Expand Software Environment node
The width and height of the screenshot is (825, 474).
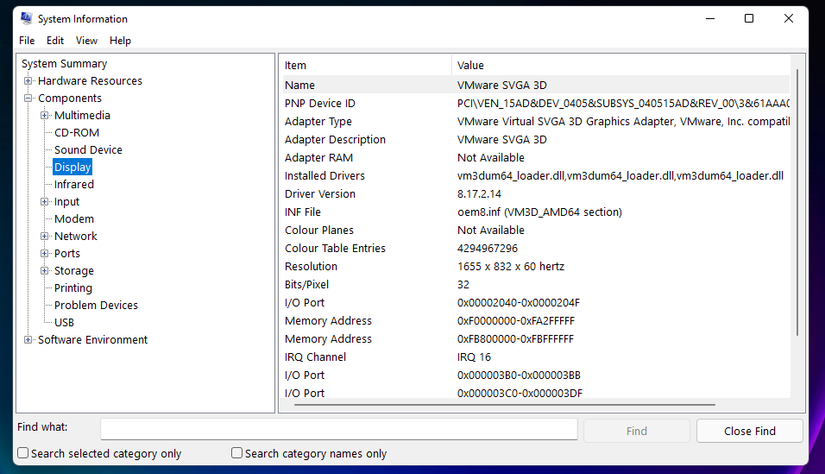tap(28, 340)
